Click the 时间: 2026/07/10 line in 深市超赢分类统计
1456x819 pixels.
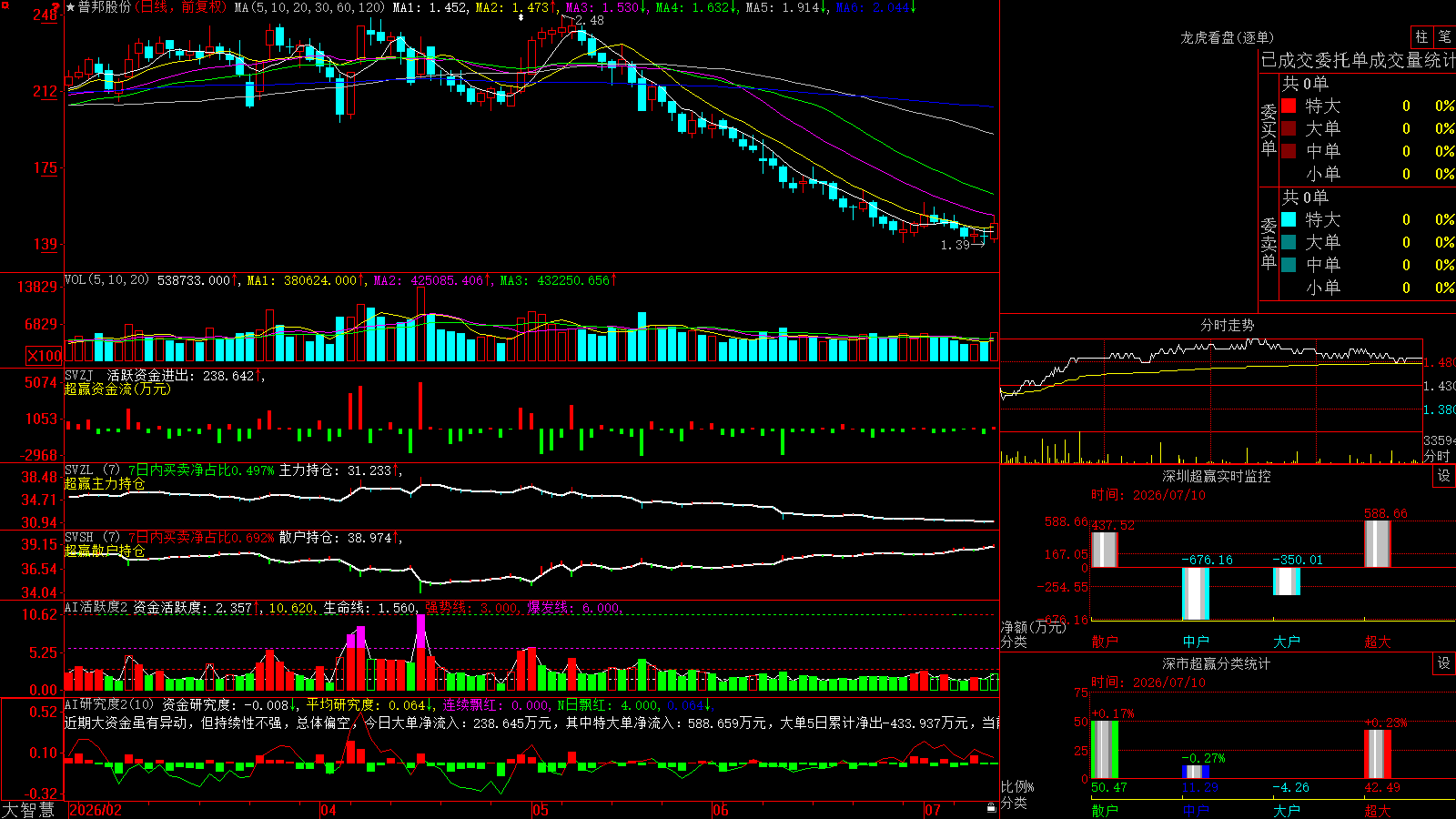1148,682
